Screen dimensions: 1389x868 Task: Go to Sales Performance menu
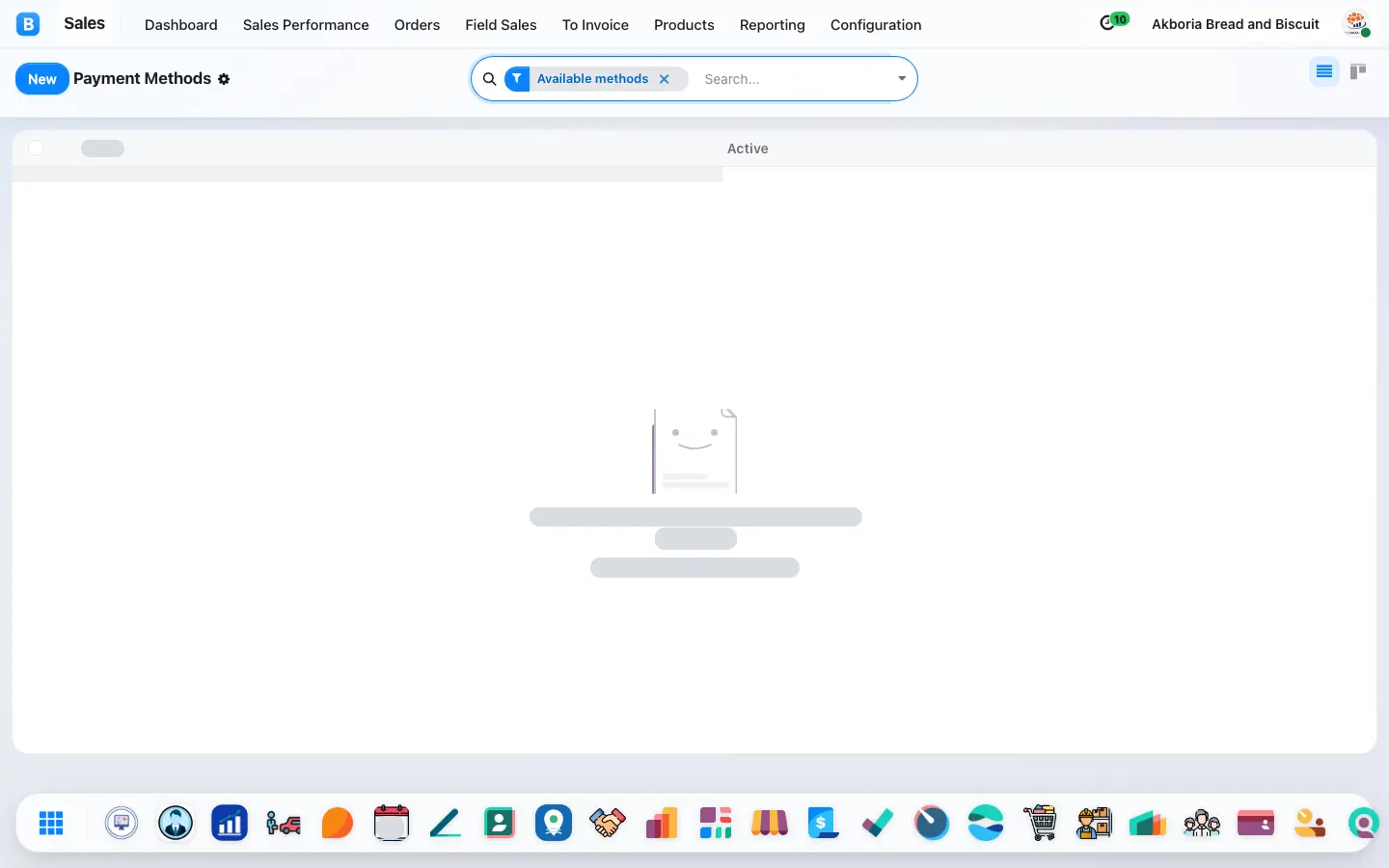point(306,25)
